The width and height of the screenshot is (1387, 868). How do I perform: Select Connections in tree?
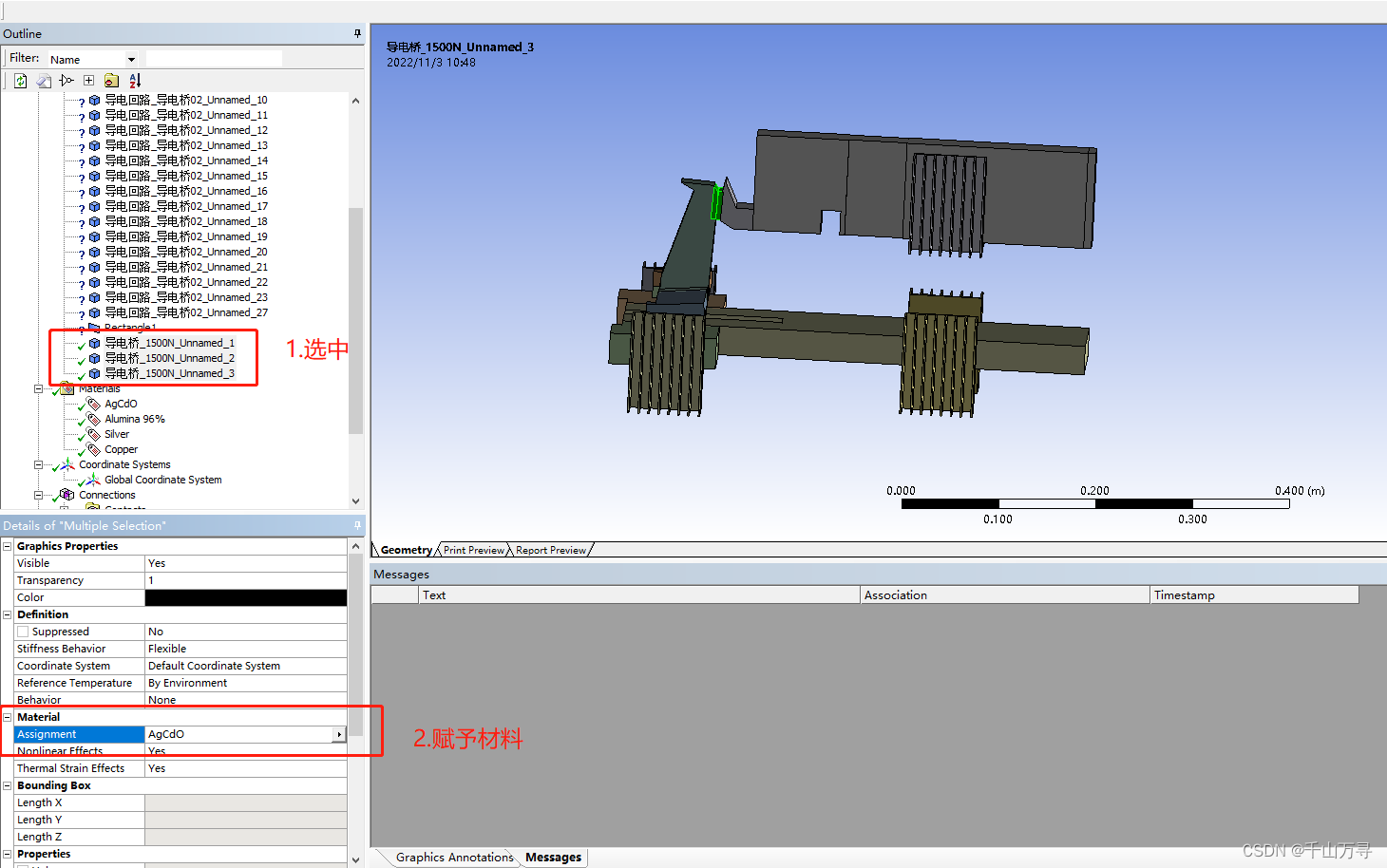[x=106, y=495]
